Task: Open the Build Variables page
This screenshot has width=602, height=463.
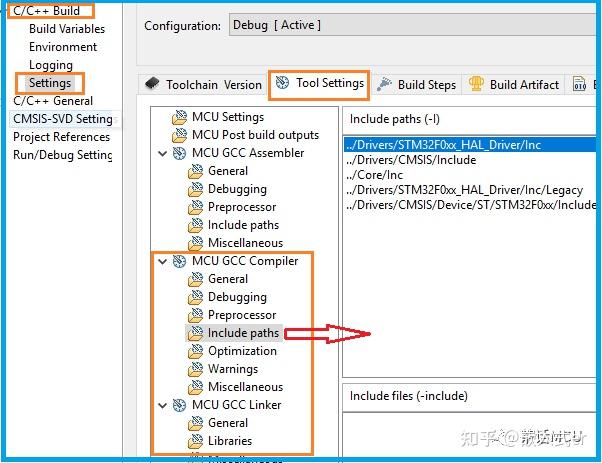Action: click(x=67, y=29)
